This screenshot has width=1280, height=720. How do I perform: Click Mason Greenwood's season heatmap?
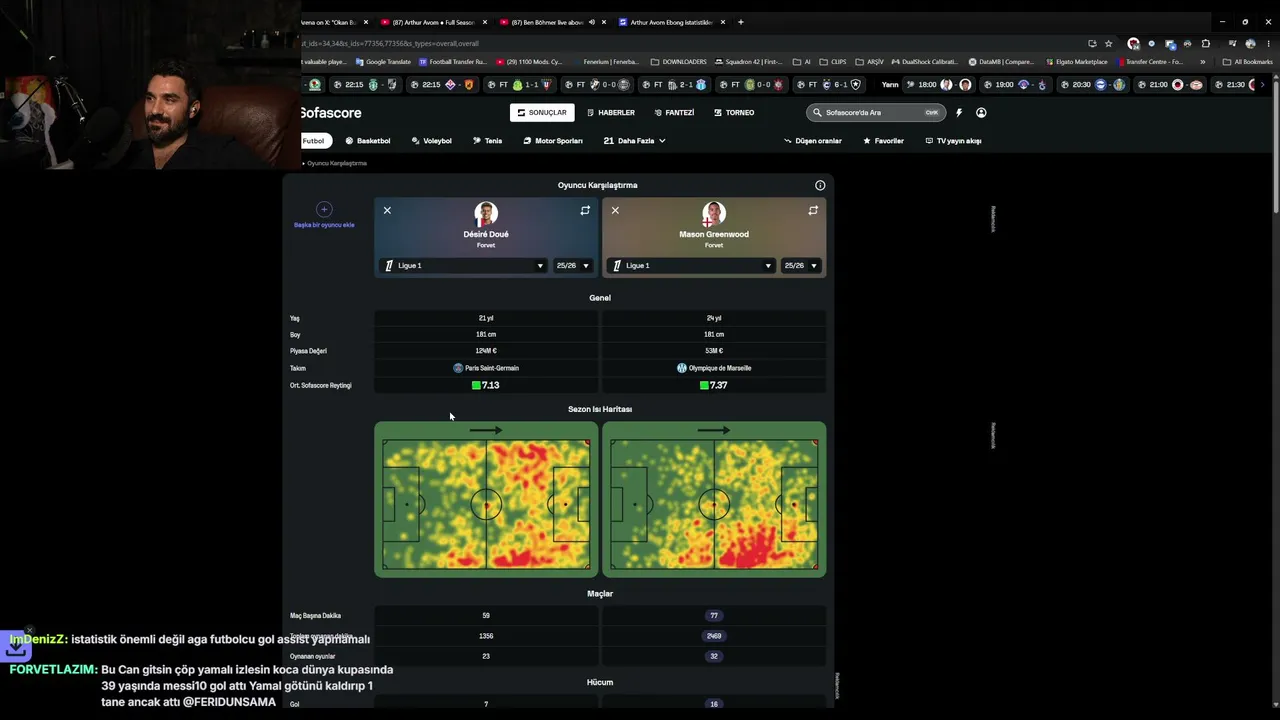click(714, 499)
